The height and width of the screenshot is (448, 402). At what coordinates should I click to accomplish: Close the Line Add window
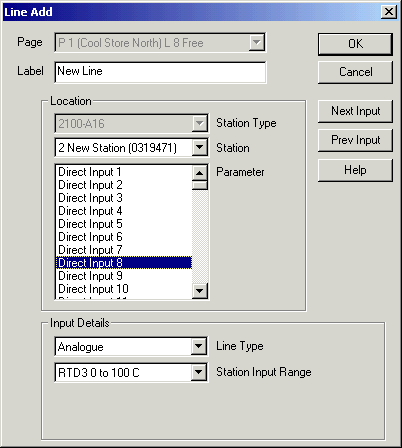(388, 12)
